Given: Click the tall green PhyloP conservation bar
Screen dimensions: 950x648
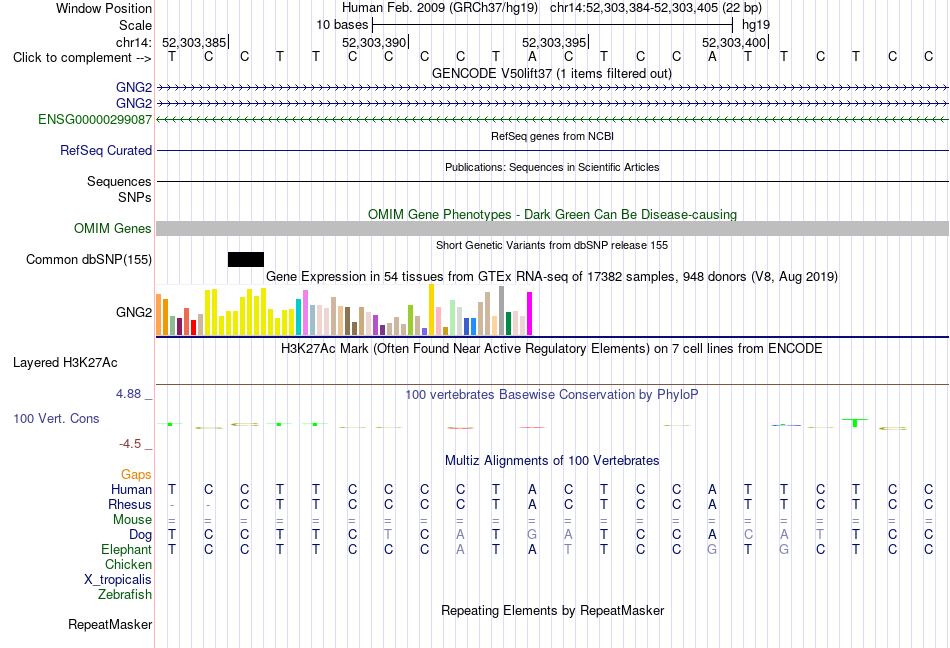Looking at the screenshot, I should 855,423.
